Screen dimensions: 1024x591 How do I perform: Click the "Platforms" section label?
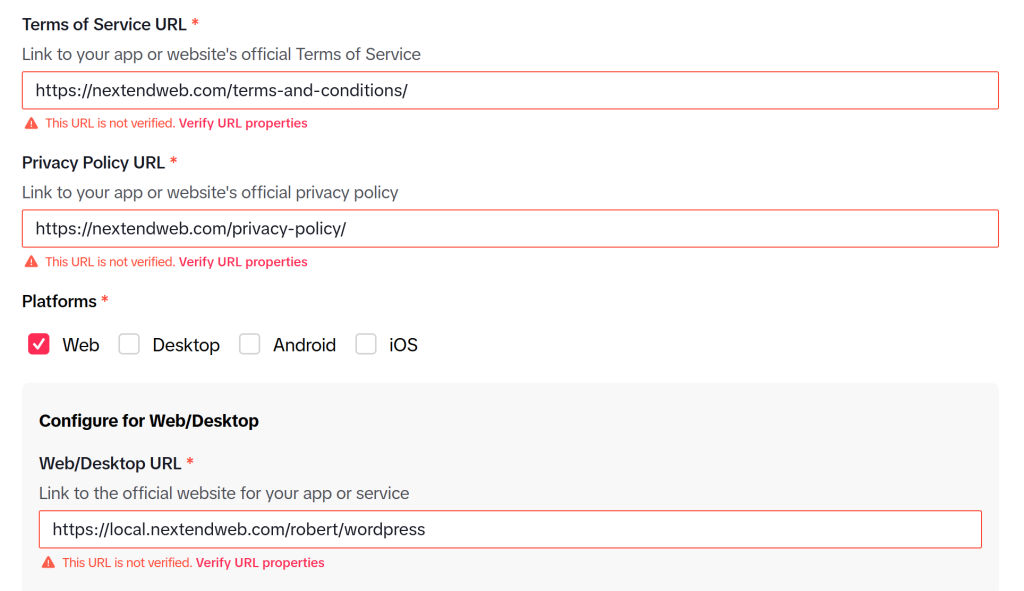59,301
